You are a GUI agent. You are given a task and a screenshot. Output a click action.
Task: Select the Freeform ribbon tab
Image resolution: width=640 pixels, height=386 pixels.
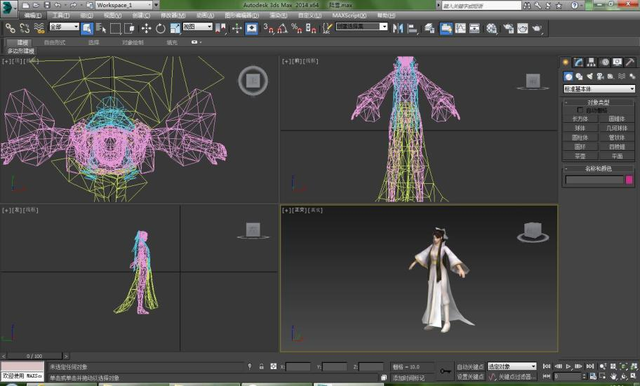54,42
